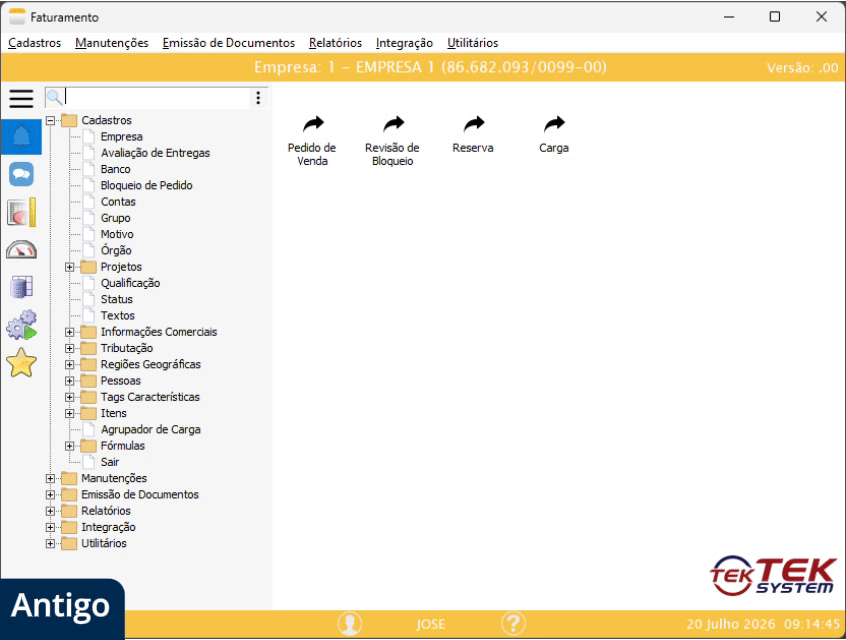Select Motivo in the tree

pyautogui.click(x=117, y=234)
